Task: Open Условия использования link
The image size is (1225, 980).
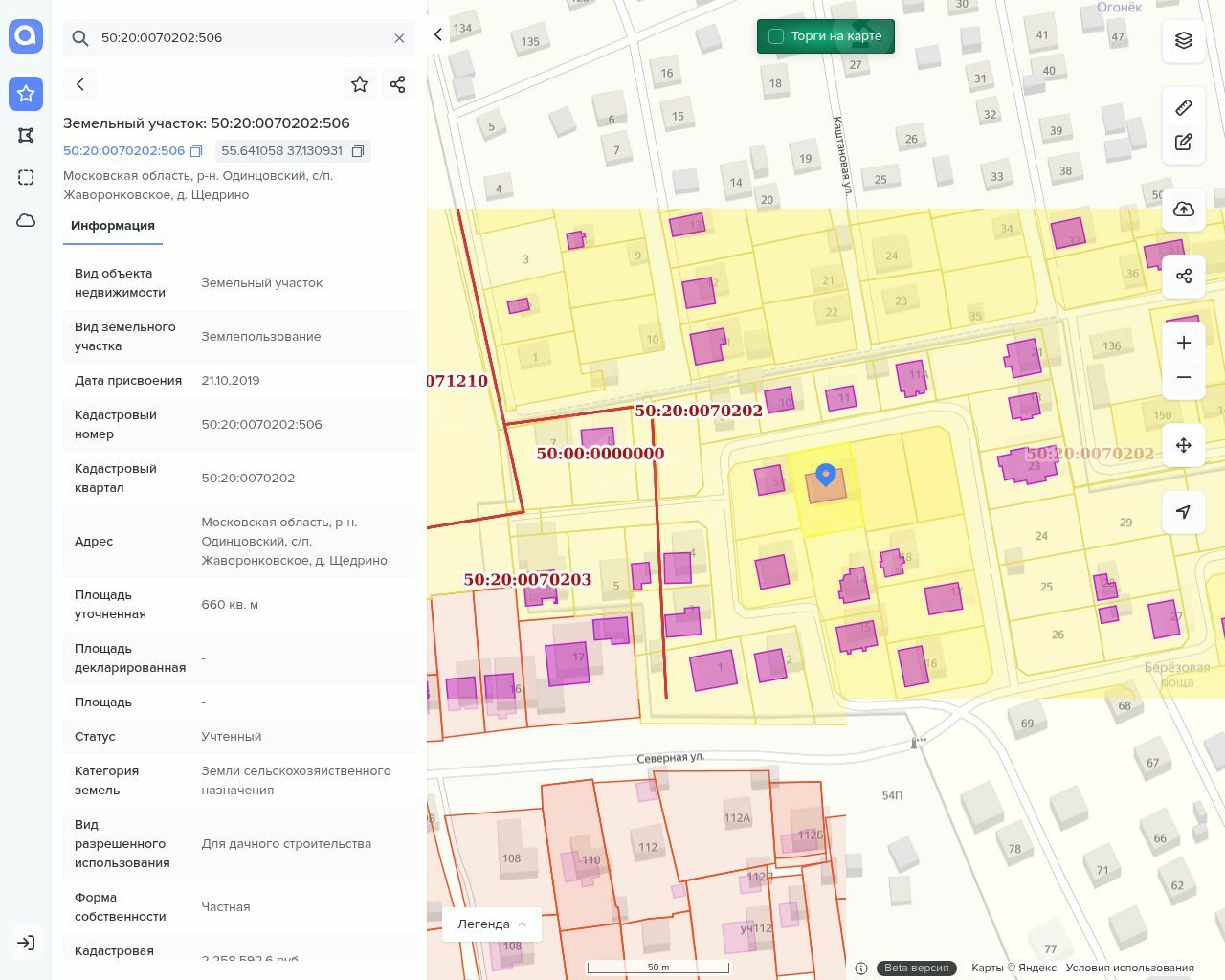Action: tap(1129, 968)
